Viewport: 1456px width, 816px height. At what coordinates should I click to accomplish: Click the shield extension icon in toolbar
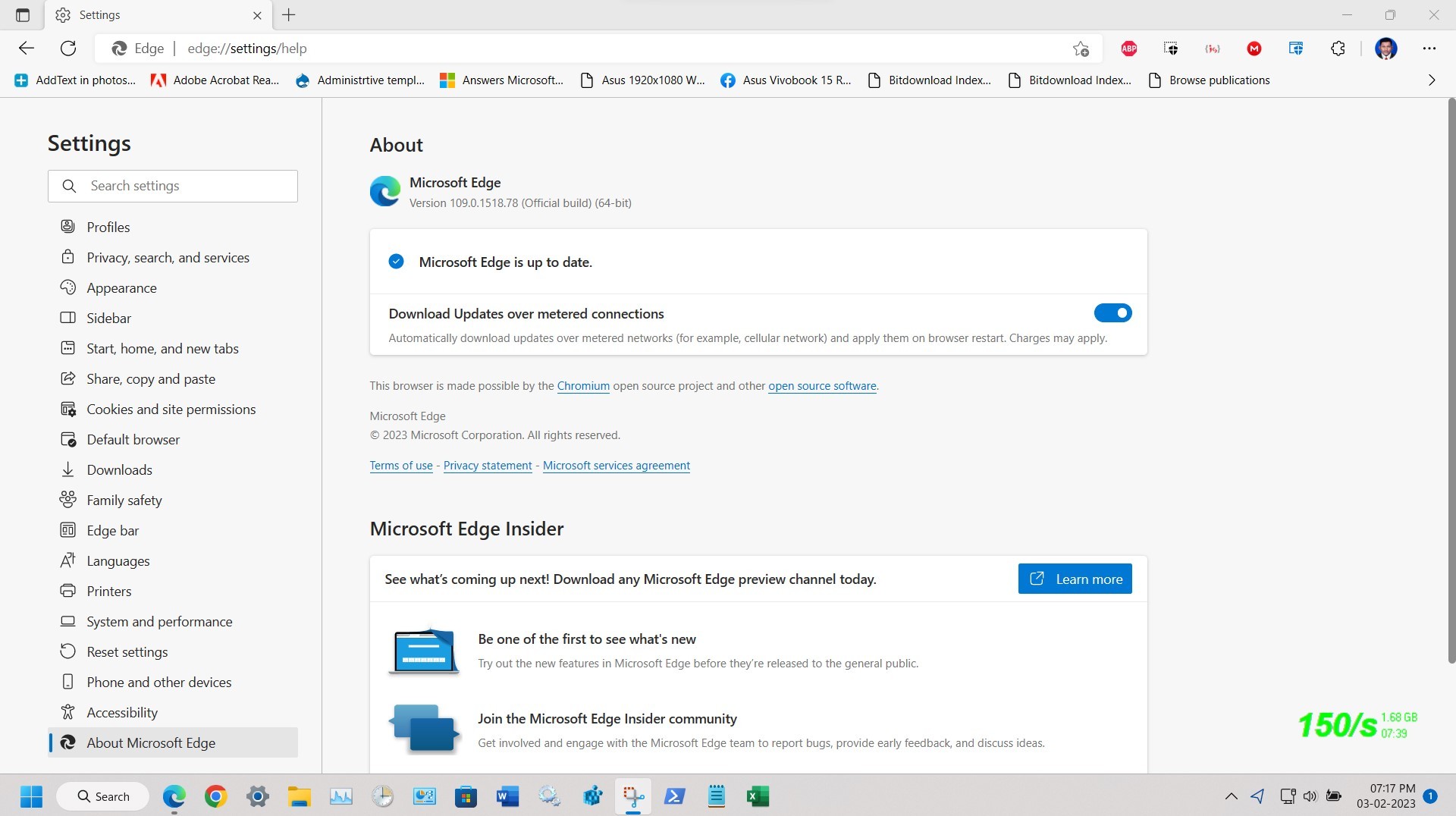pos(1171,49)
